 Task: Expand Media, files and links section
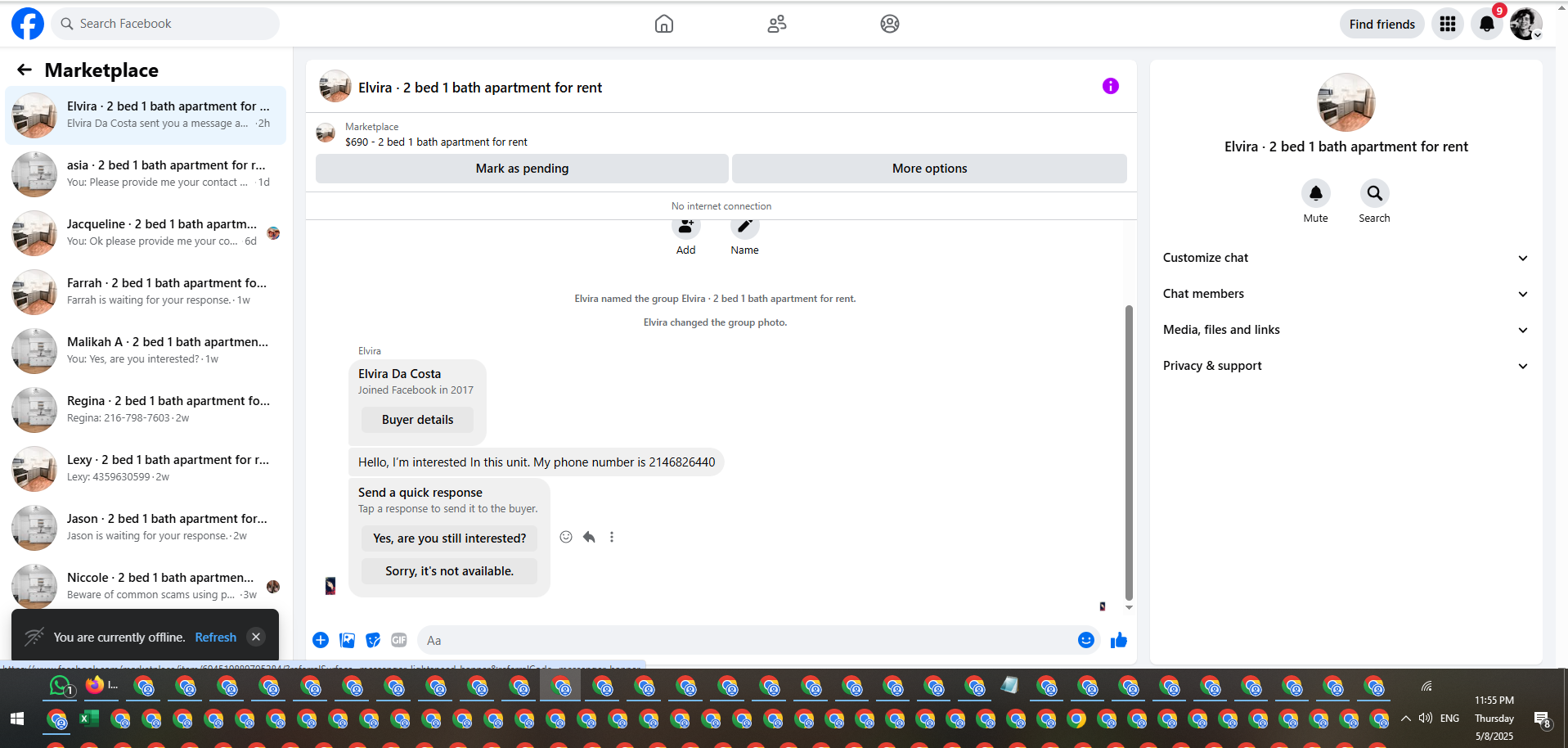pyautogui.click(x=1346, y=330)
